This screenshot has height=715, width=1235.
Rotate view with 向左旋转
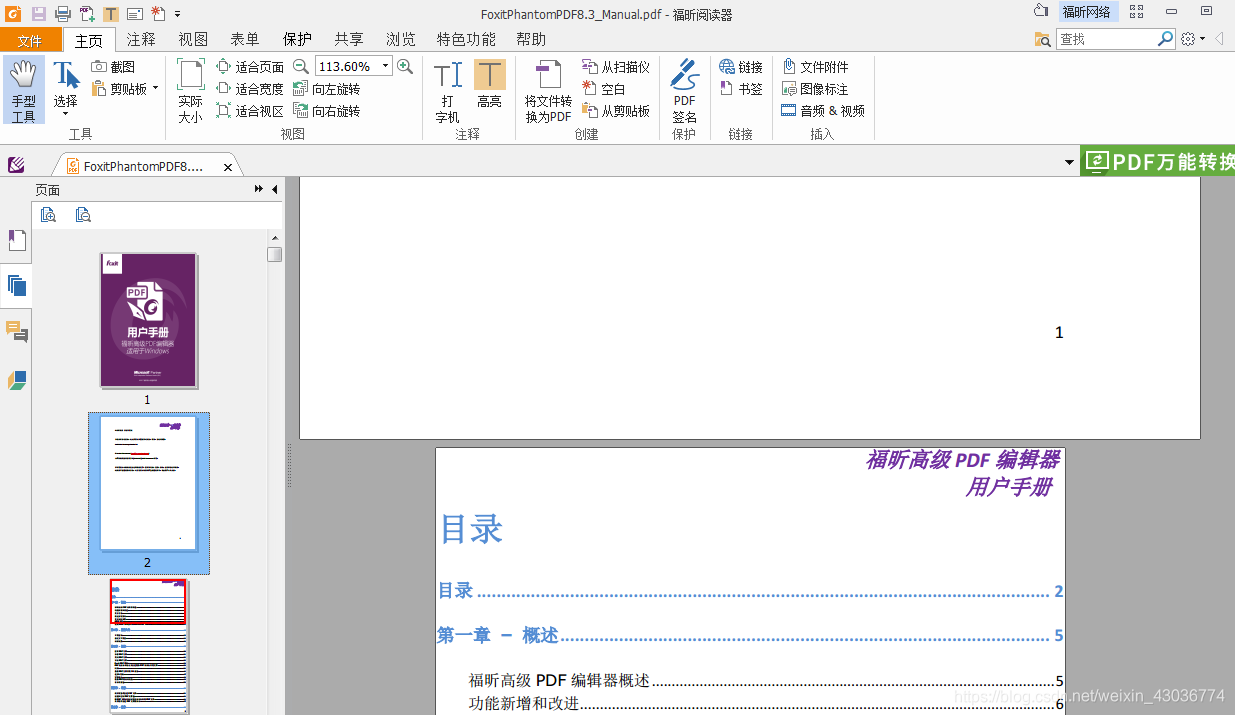[x=327, y=89]
